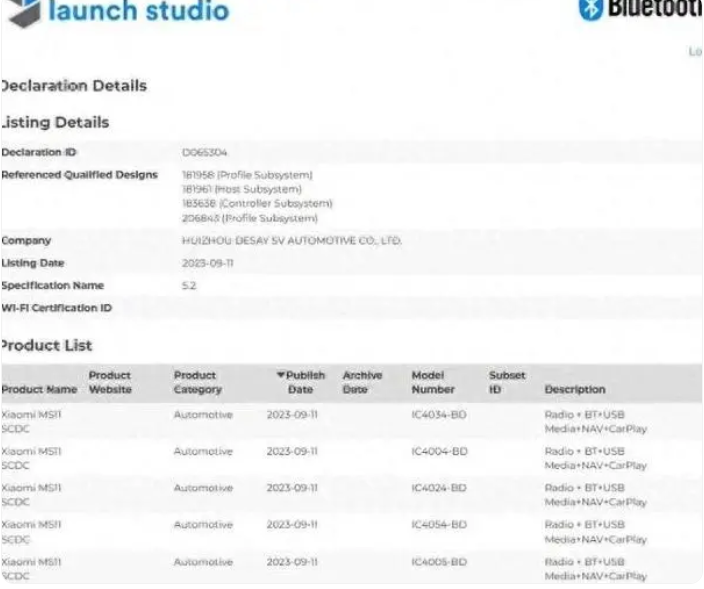704x589 pixels.
Task: Click the Bluetooth logo icon
Action: point(590,9)
